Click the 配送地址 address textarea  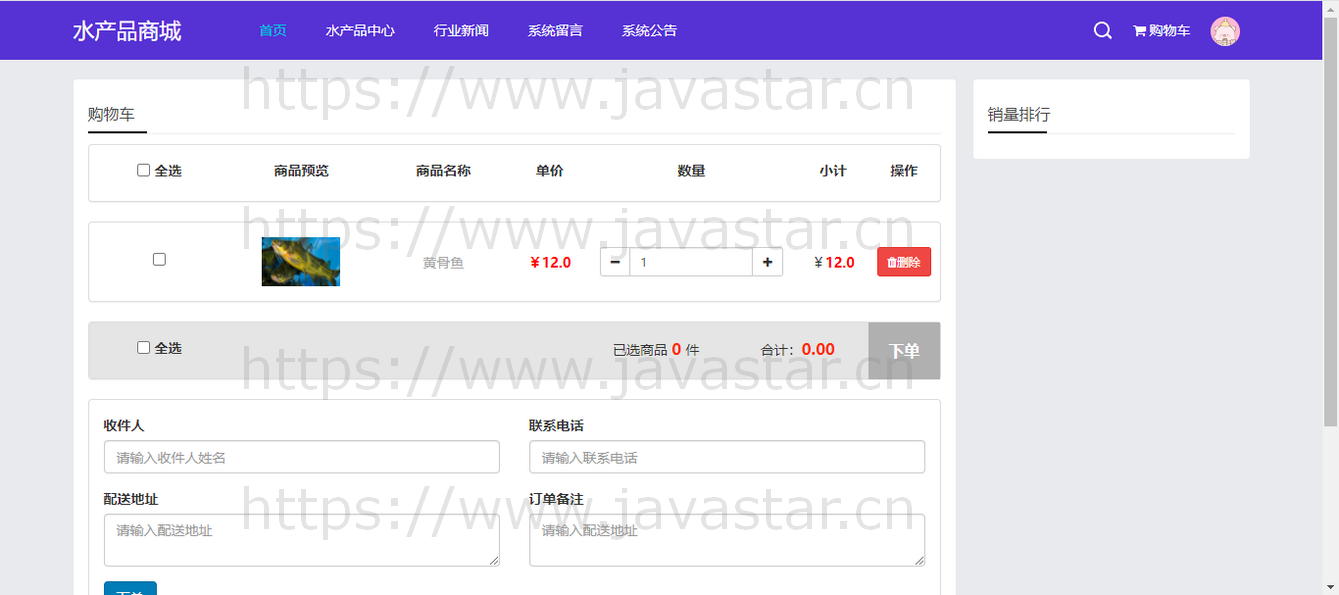(301, 540)
